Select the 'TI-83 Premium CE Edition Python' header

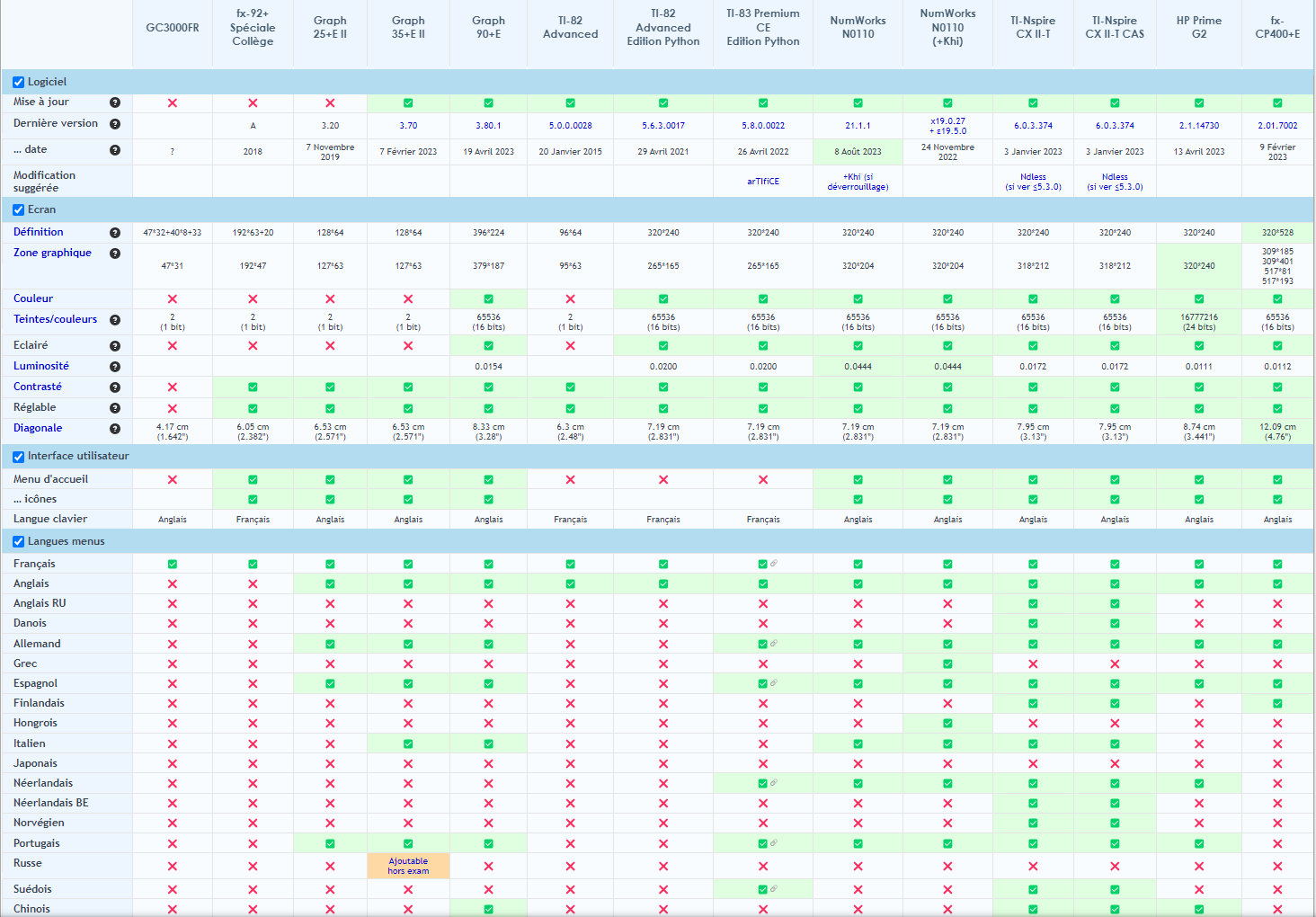(x=763, y=28)
